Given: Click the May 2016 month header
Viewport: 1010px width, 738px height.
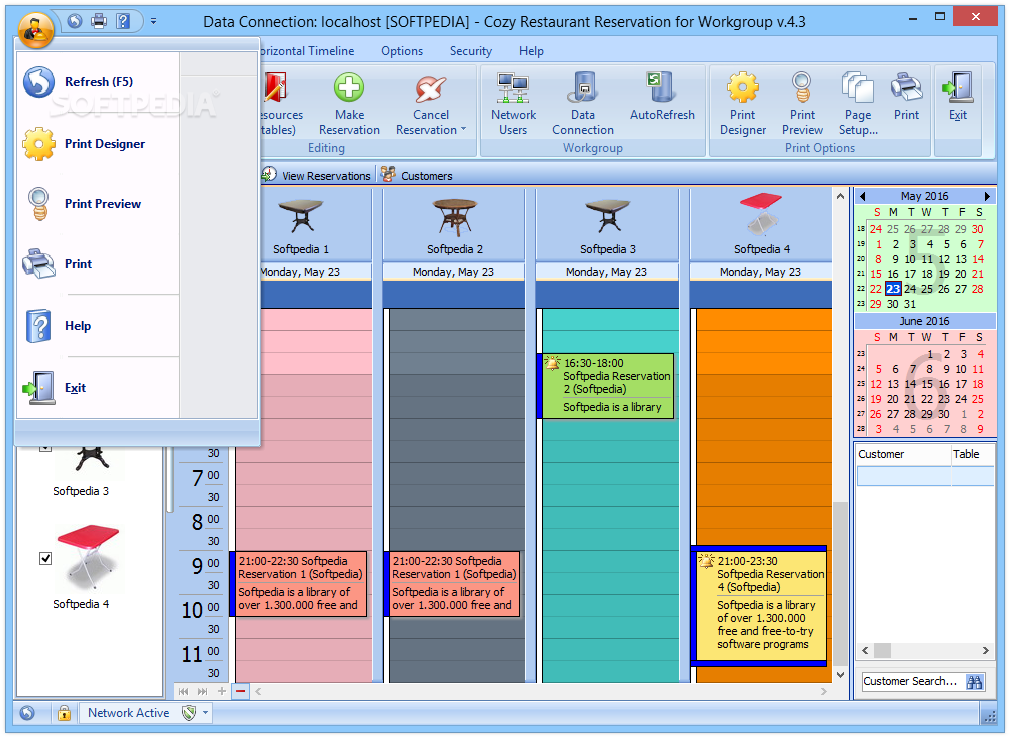Looking at the screenshot, I should pos(924,196).
